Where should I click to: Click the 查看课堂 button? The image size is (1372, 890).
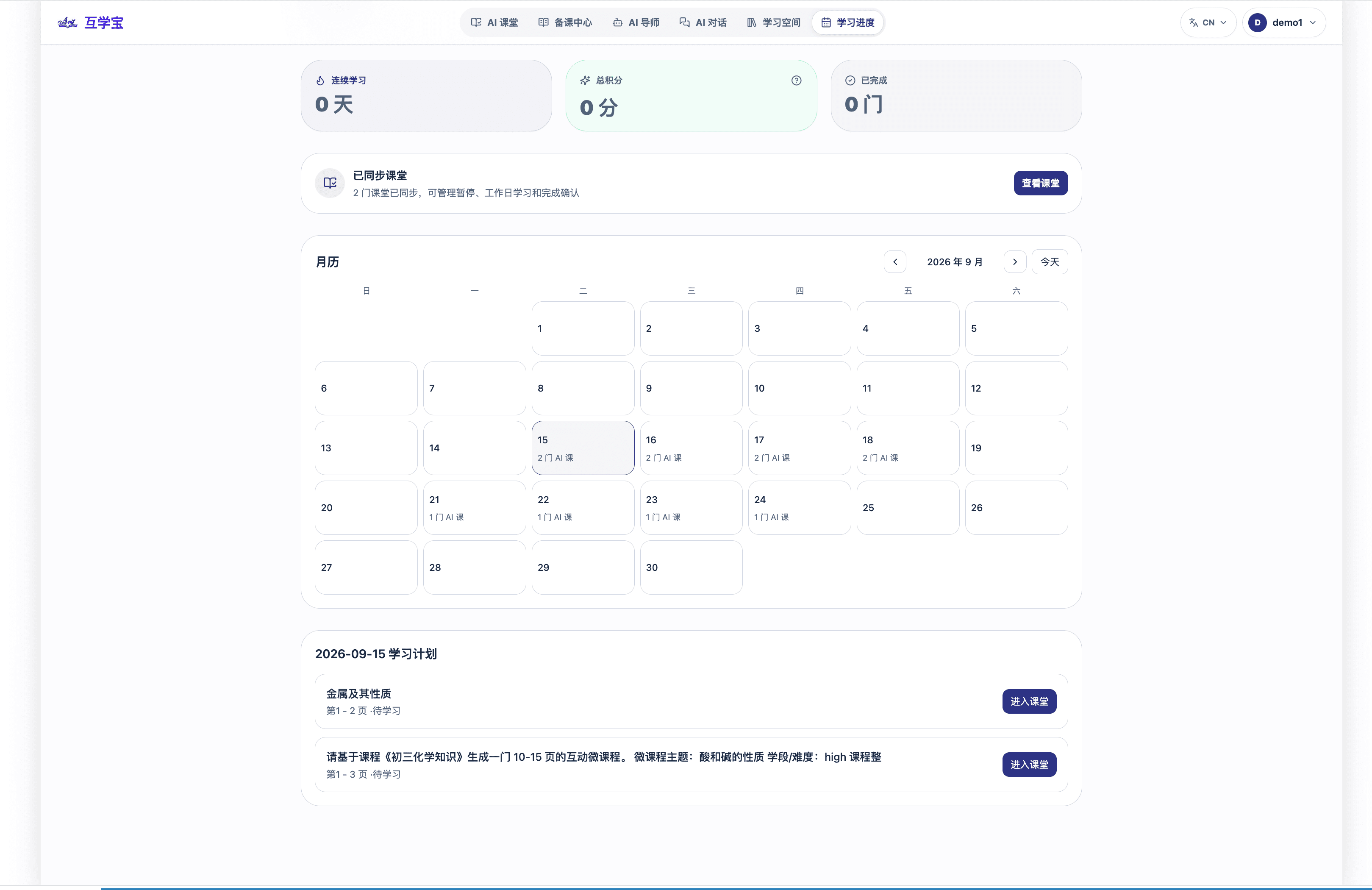pyautogui.click(x=1041, y=184)
